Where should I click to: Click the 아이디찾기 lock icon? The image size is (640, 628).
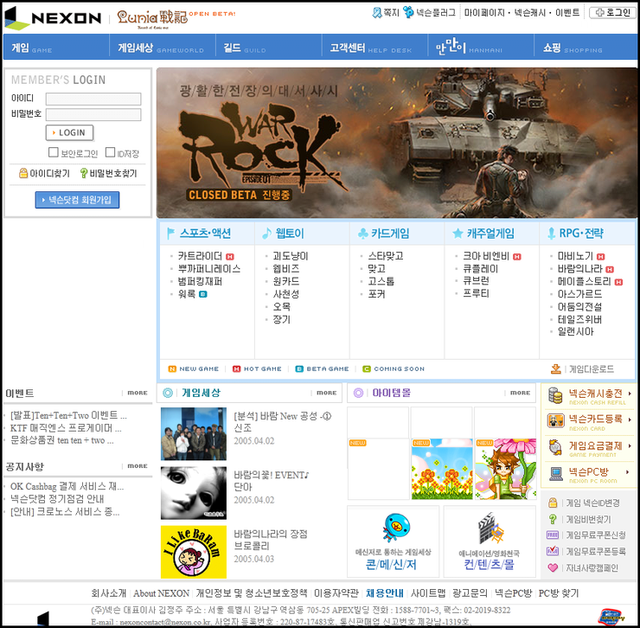23,173
